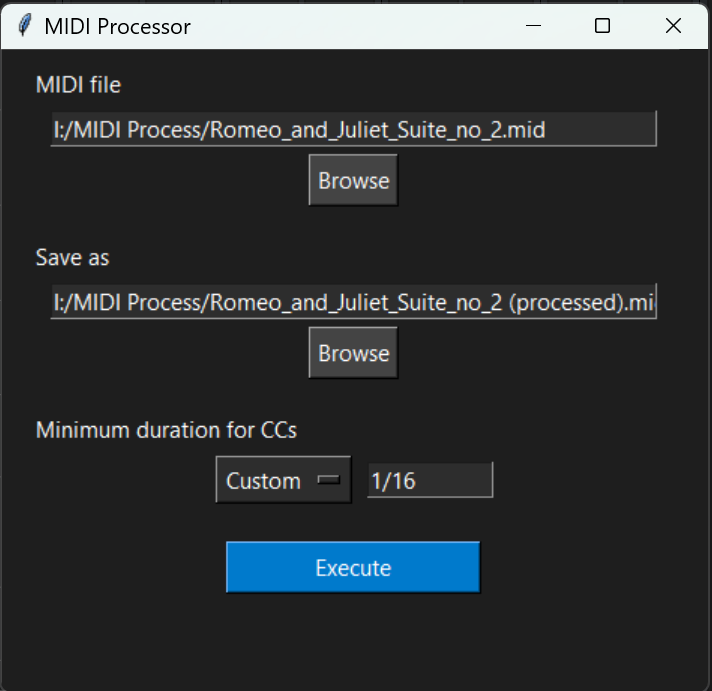Click the word "Custom" in the option menu

point(263,481)
